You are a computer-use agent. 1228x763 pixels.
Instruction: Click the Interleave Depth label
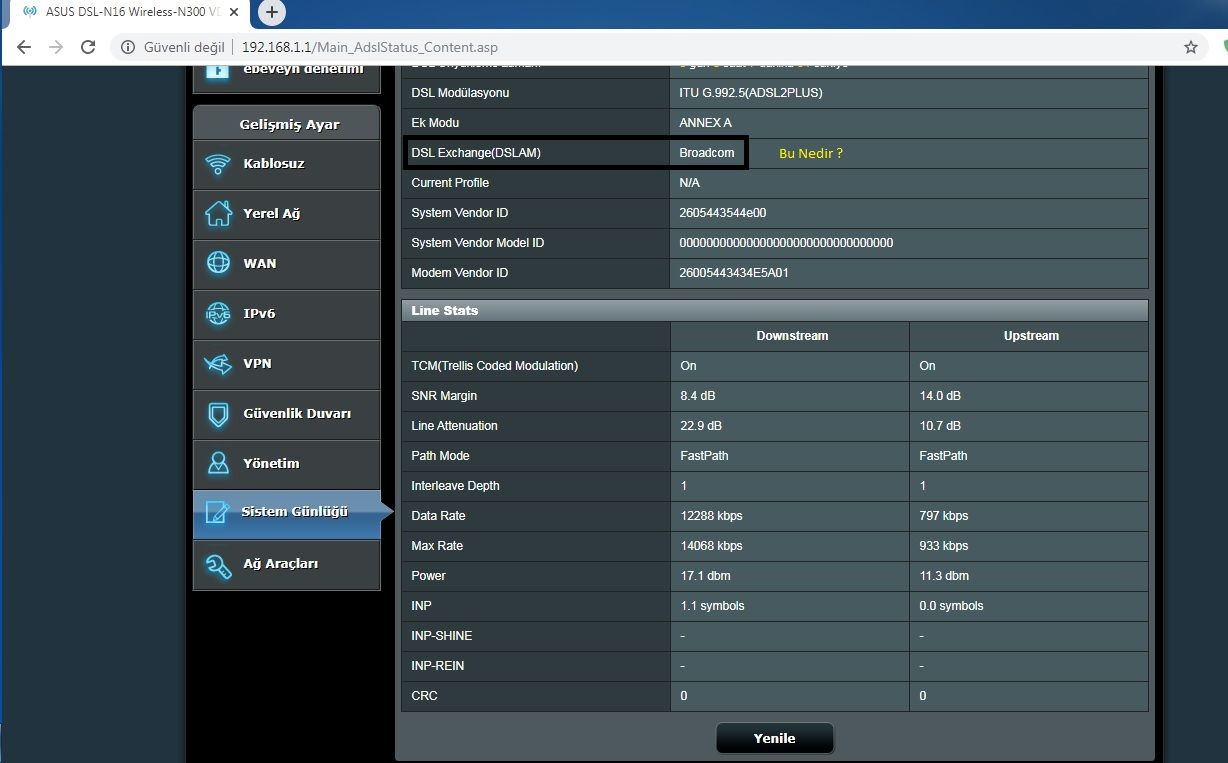[455, 486]
